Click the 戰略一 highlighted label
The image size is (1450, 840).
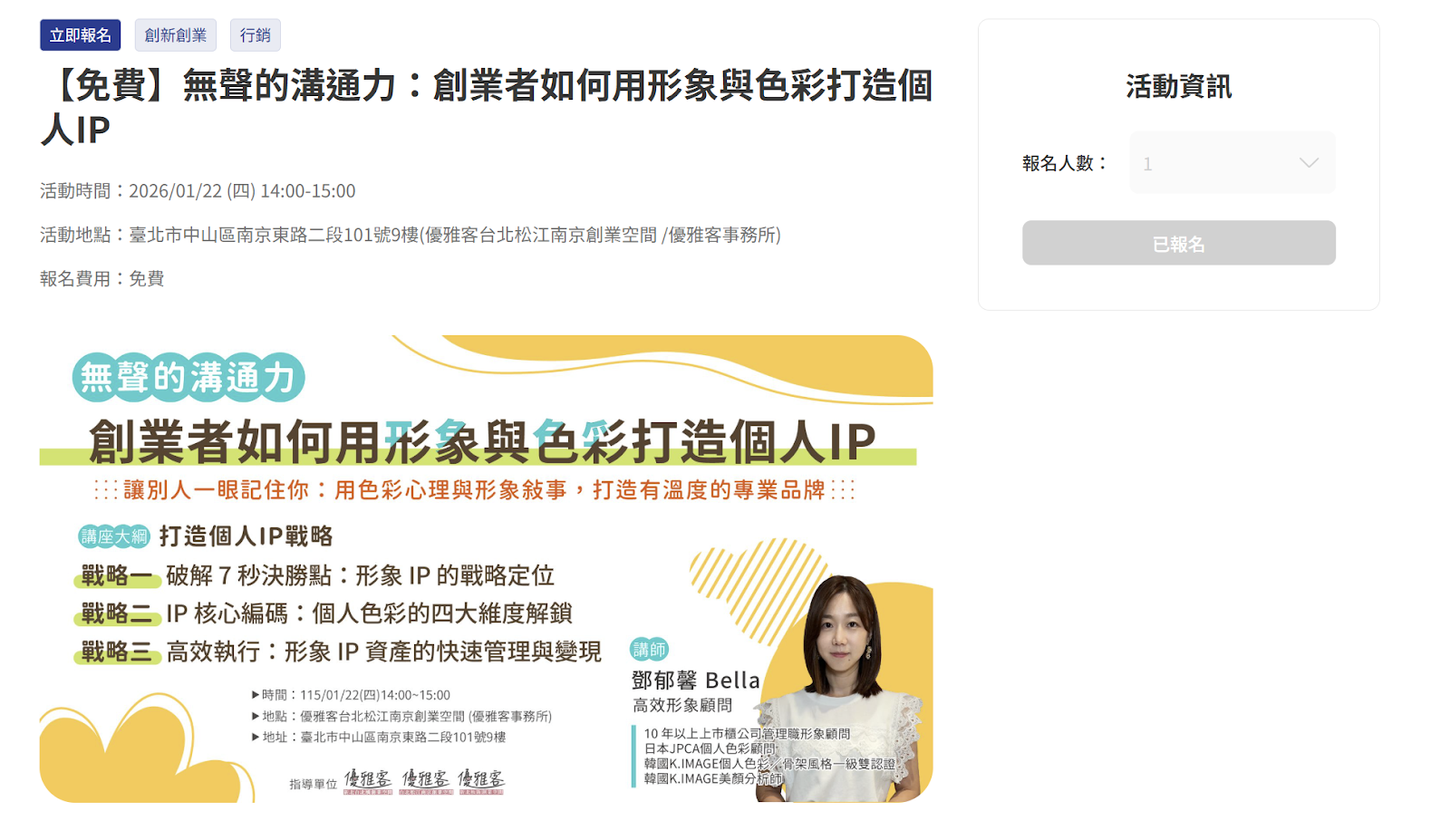pos(117,575)
